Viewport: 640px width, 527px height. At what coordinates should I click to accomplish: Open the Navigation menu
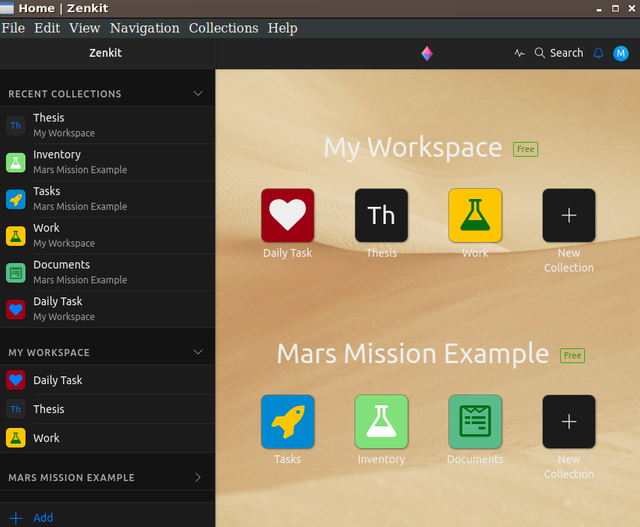point(144,28)
